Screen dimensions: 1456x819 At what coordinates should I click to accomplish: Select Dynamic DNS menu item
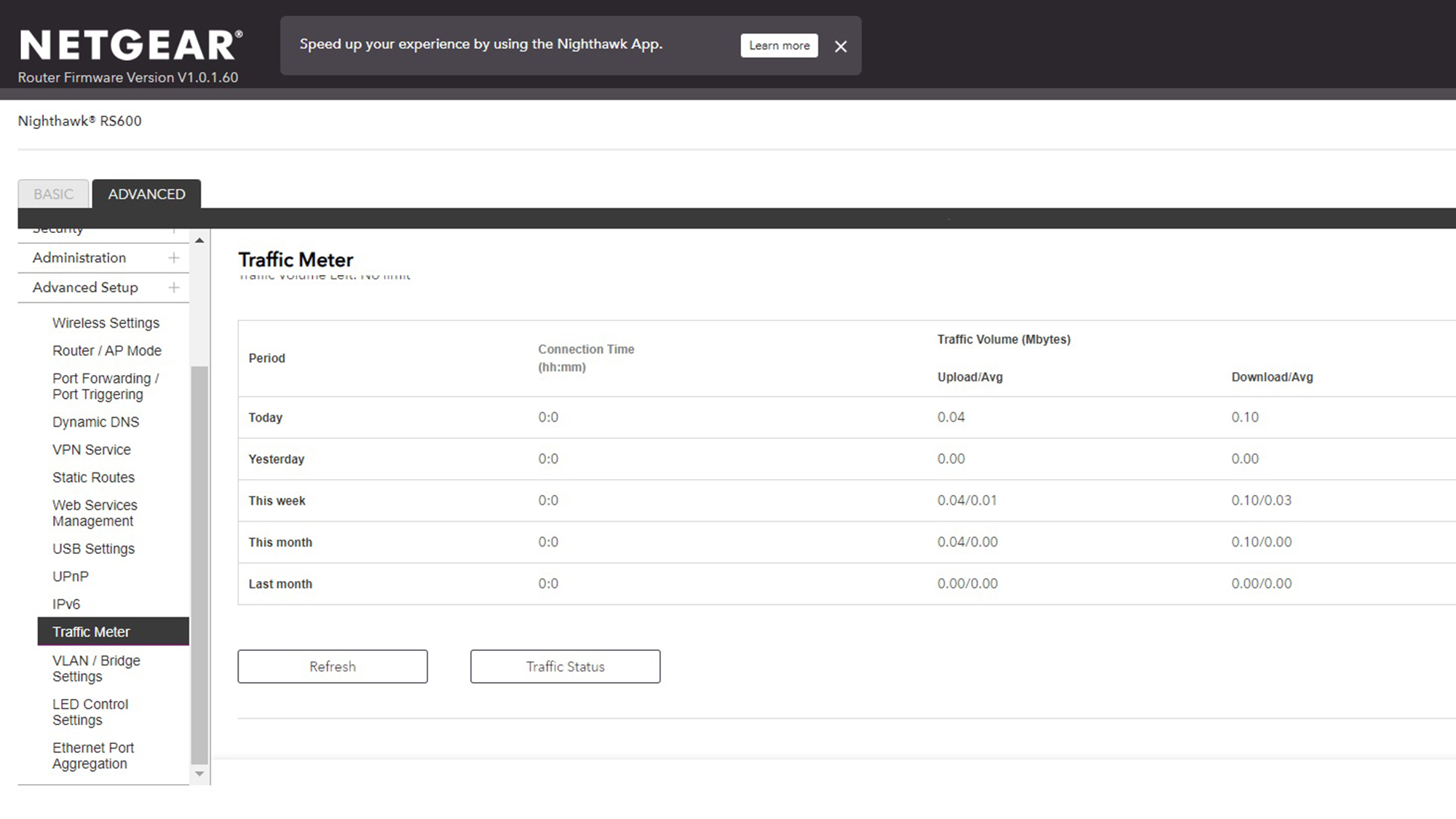point(95,422)
